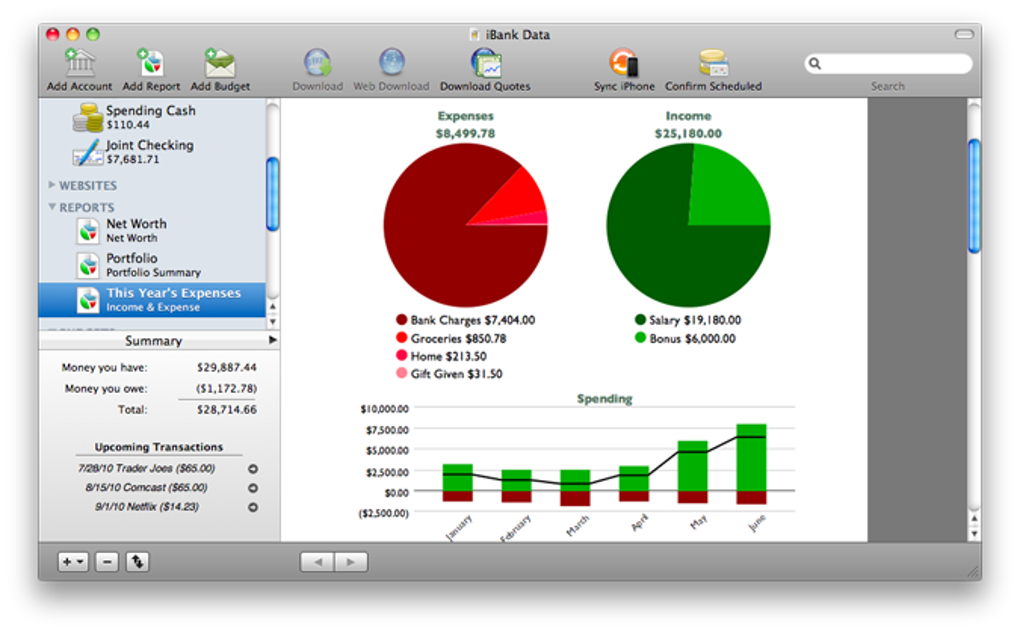Click the Download globe icon

pos(317,63)
